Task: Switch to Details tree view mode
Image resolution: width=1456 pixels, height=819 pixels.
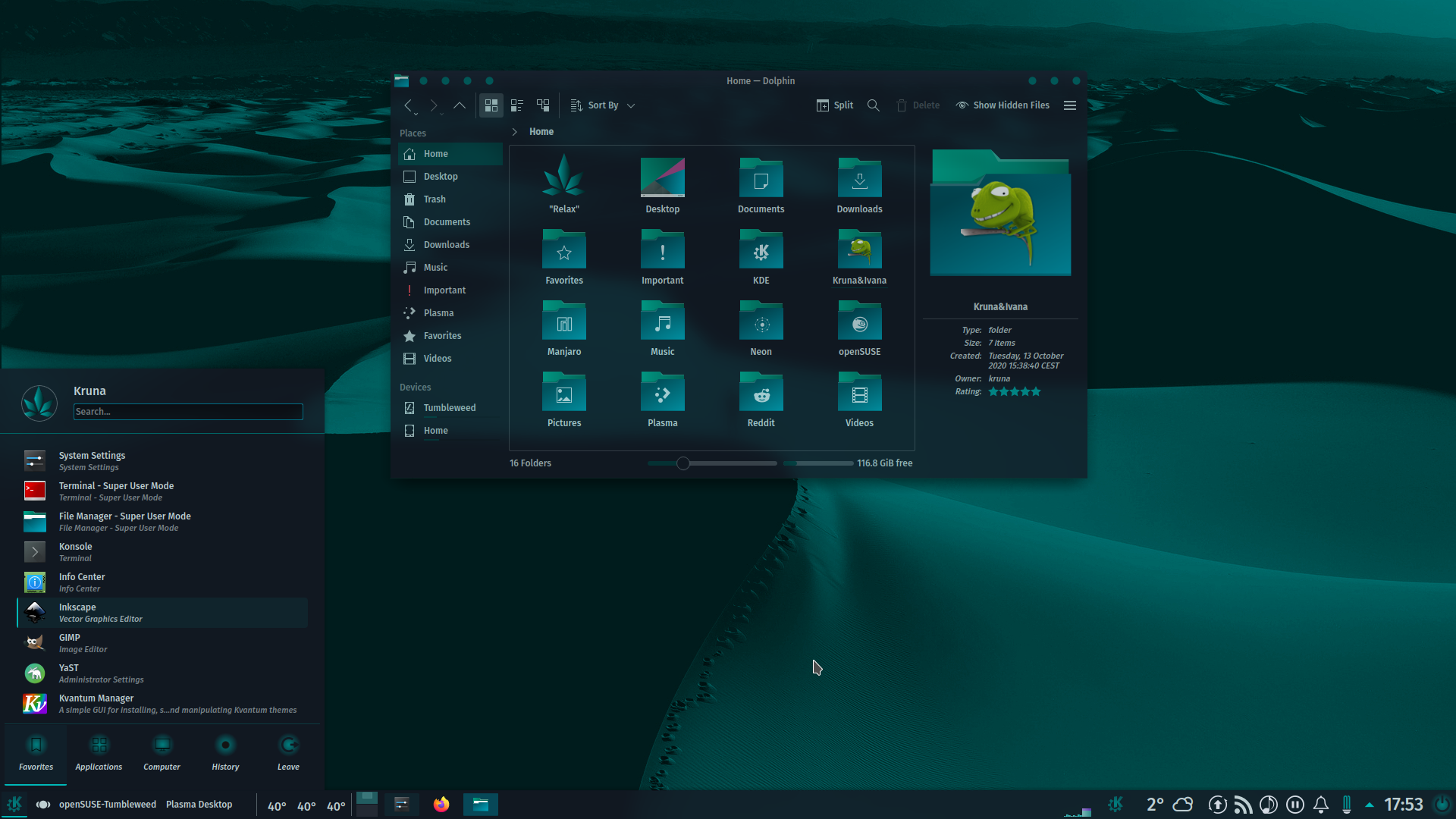Action: [543, 105]
